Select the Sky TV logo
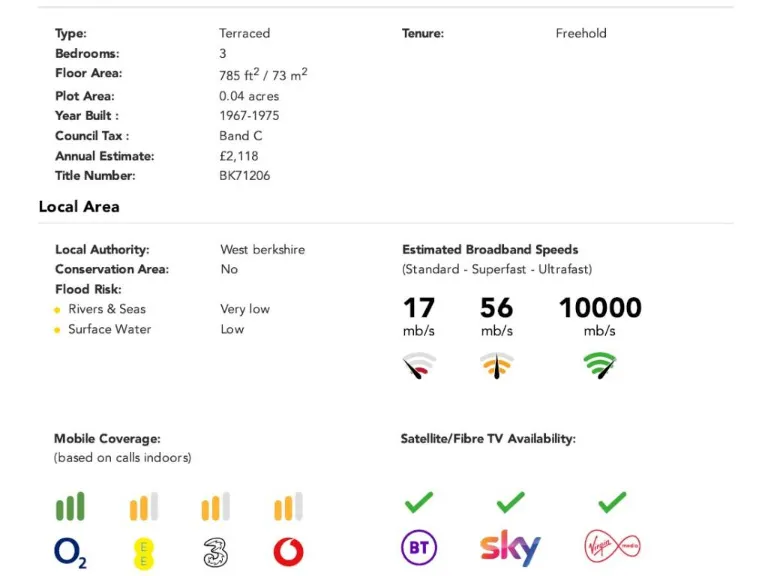This screenshot has height=576, width=768. pyautogui.click(x=510, y=547)
